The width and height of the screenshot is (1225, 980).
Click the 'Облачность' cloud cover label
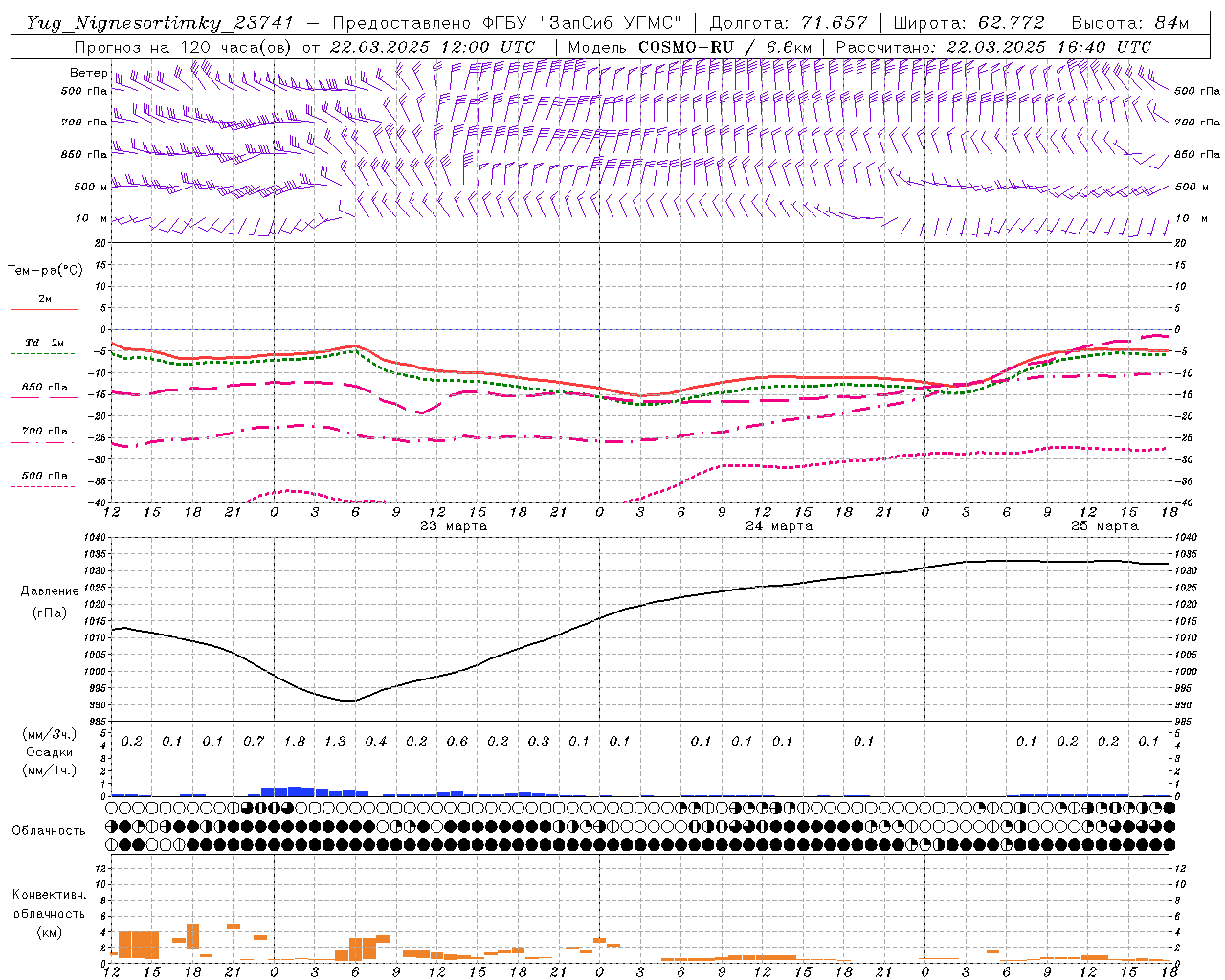49,830
